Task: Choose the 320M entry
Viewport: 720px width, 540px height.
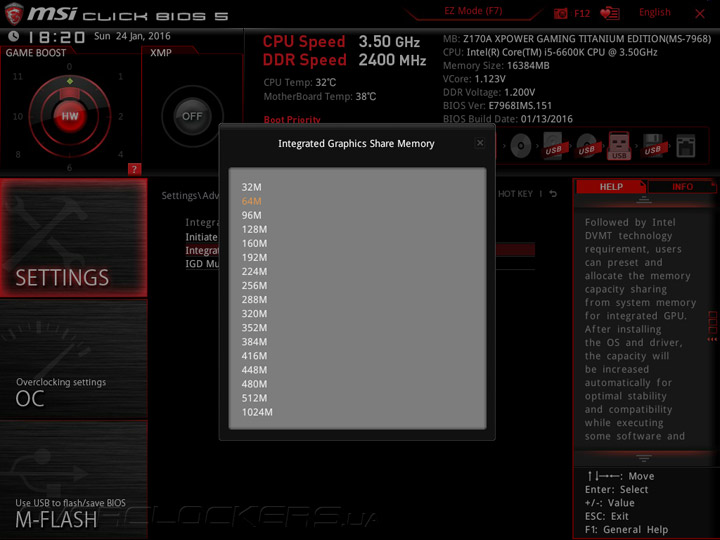Action: coord(254,314)
